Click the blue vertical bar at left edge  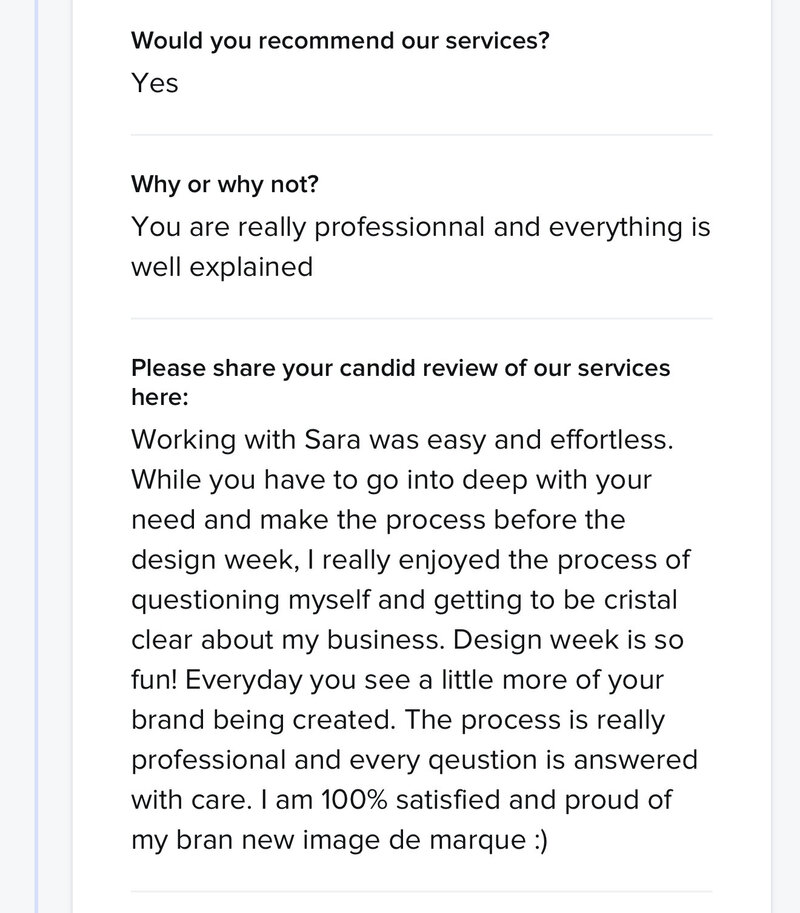(x=37, y=456)
